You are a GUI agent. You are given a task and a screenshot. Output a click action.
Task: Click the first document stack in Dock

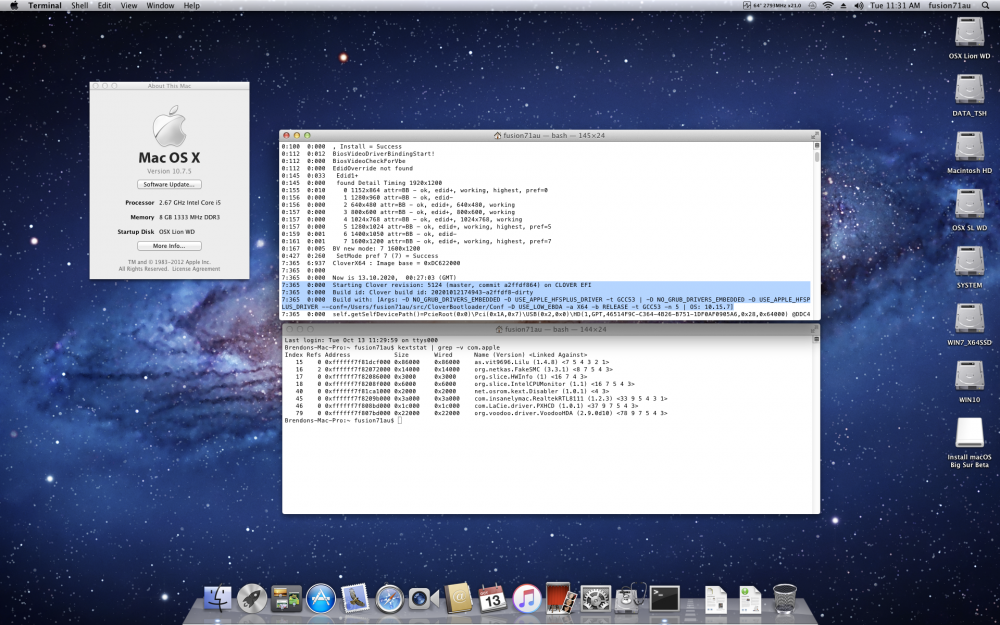[716, 599]
